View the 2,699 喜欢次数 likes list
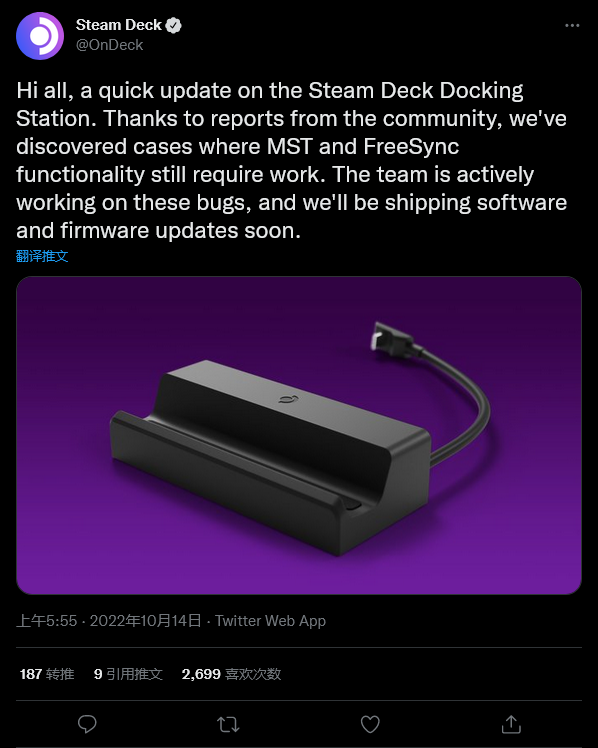Screen dimensions: 598x748 [231, 674]
